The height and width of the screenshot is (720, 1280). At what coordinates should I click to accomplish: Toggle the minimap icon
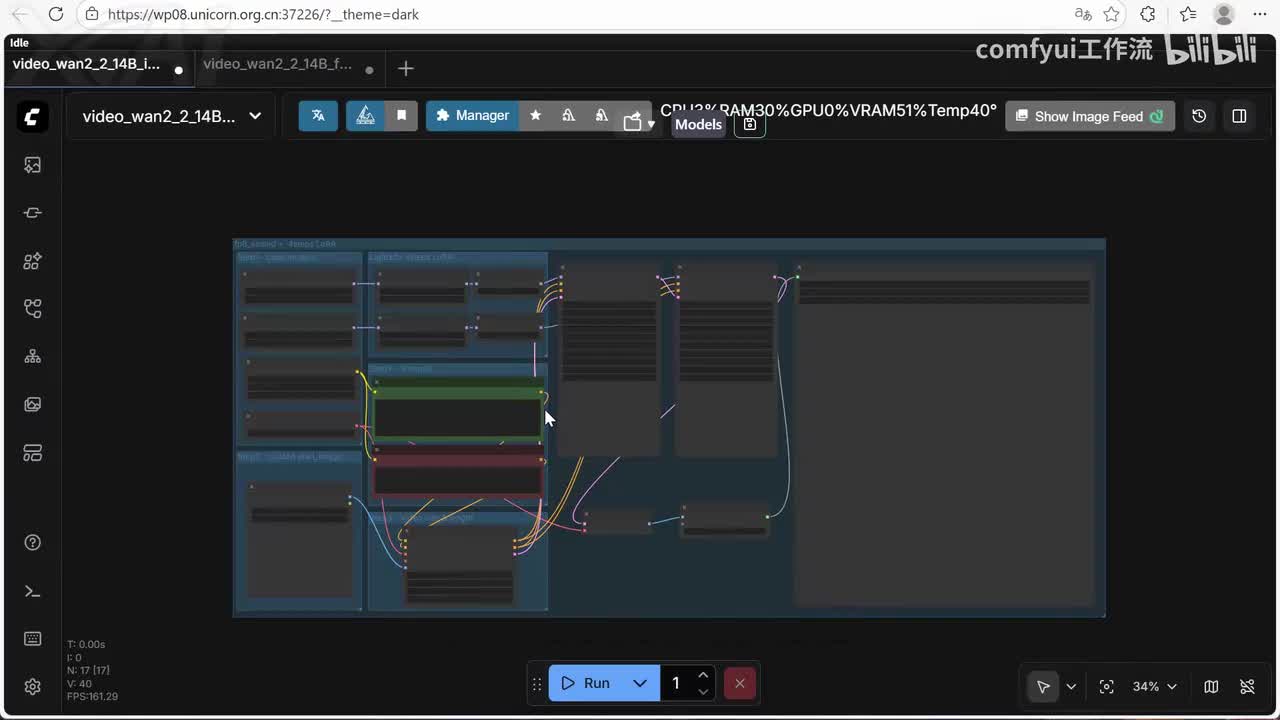coord(1211,687)
